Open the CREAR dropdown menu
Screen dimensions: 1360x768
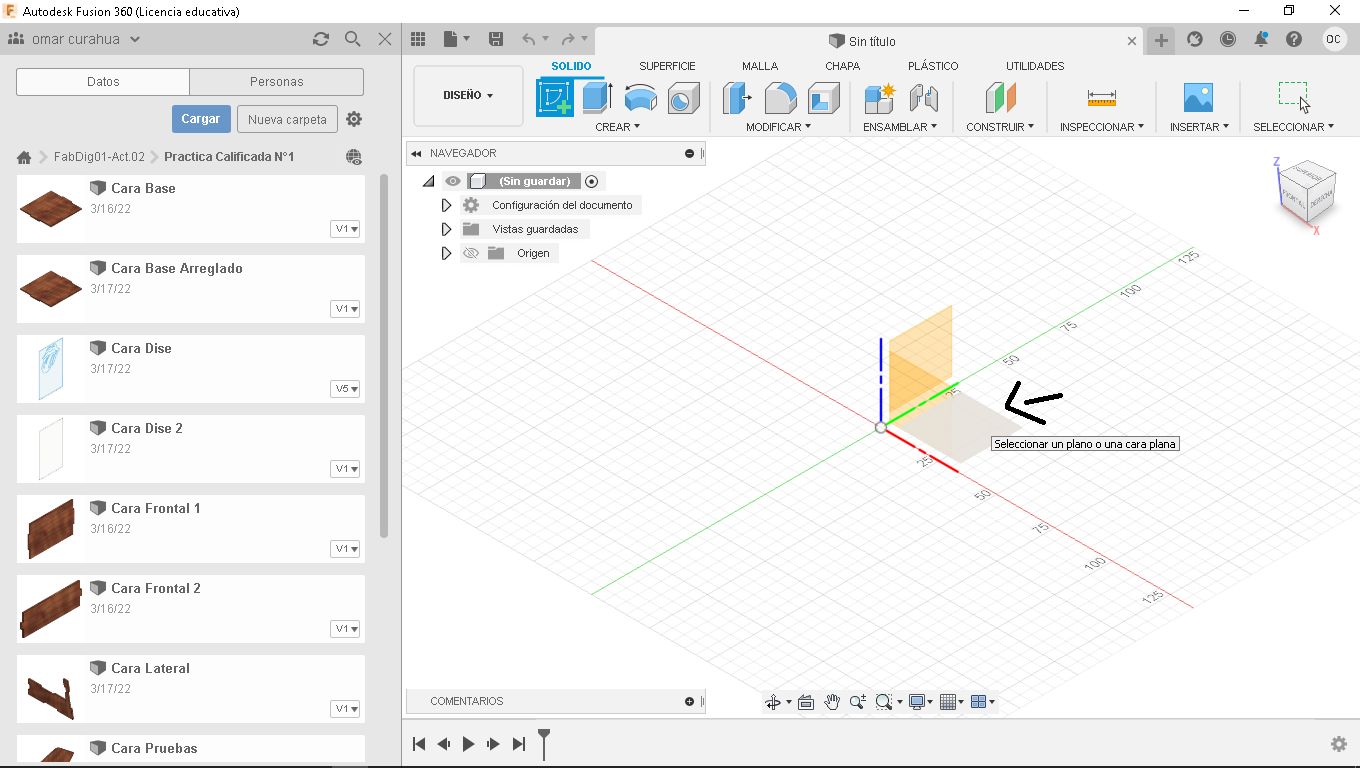point(617,127)
